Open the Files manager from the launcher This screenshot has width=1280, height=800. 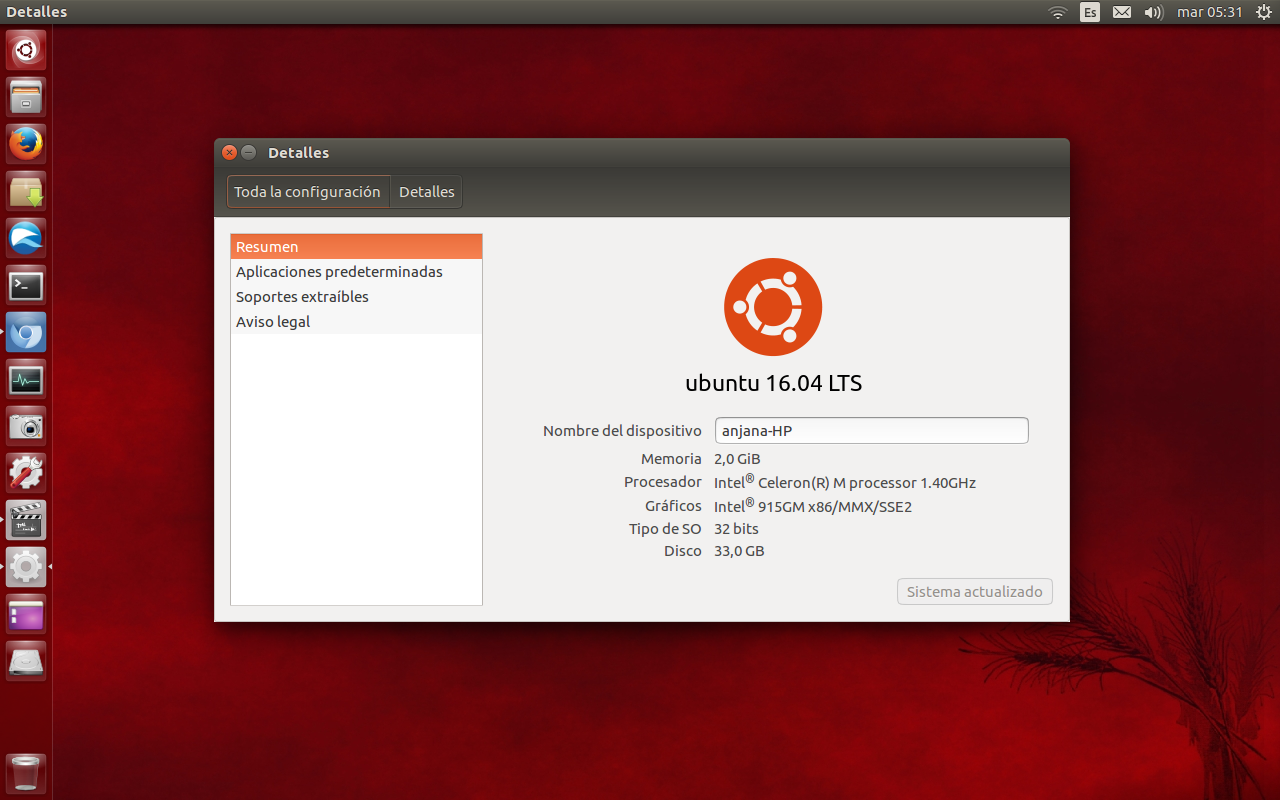pos(26,97)
